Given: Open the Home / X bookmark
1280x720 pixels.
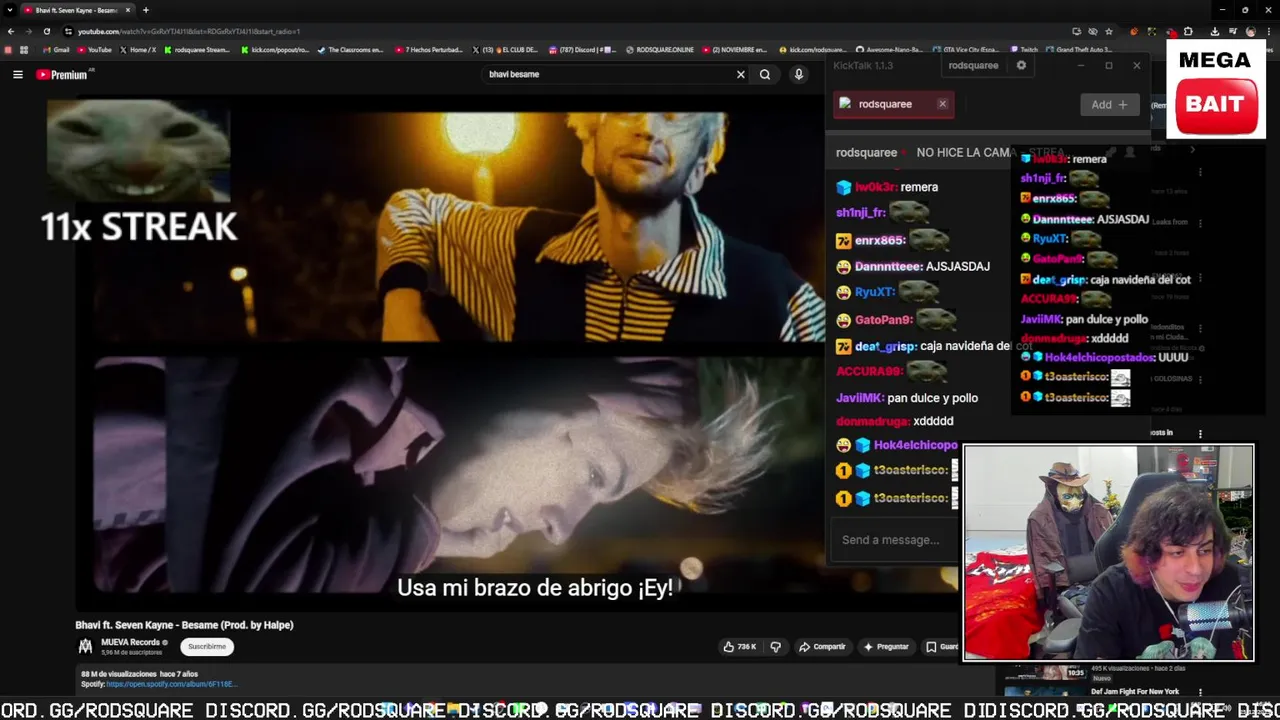Looking at the screenshot, I should pos(138,49).
